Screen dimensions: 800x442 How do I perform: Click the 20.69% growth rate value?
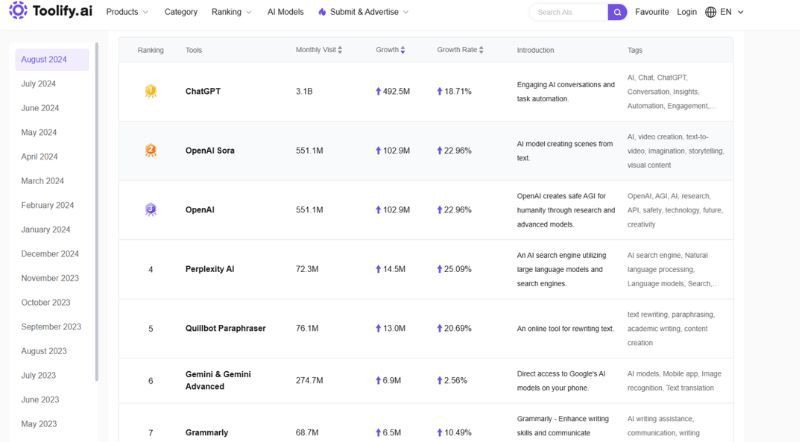(458, 328)
